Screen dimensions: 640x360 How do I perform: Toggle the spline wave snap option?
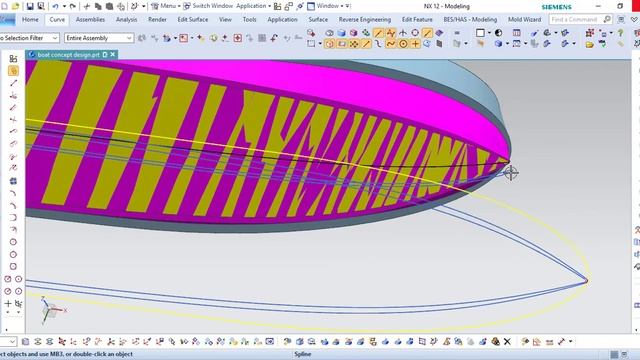[391, 44]
